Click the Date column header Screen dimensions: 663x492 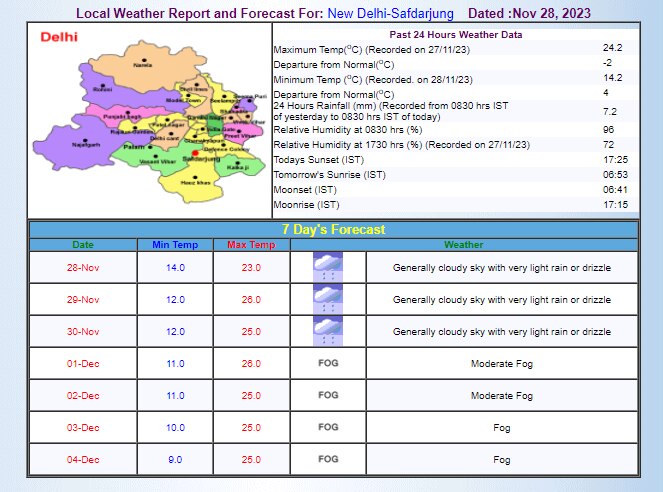click(83, 245)
